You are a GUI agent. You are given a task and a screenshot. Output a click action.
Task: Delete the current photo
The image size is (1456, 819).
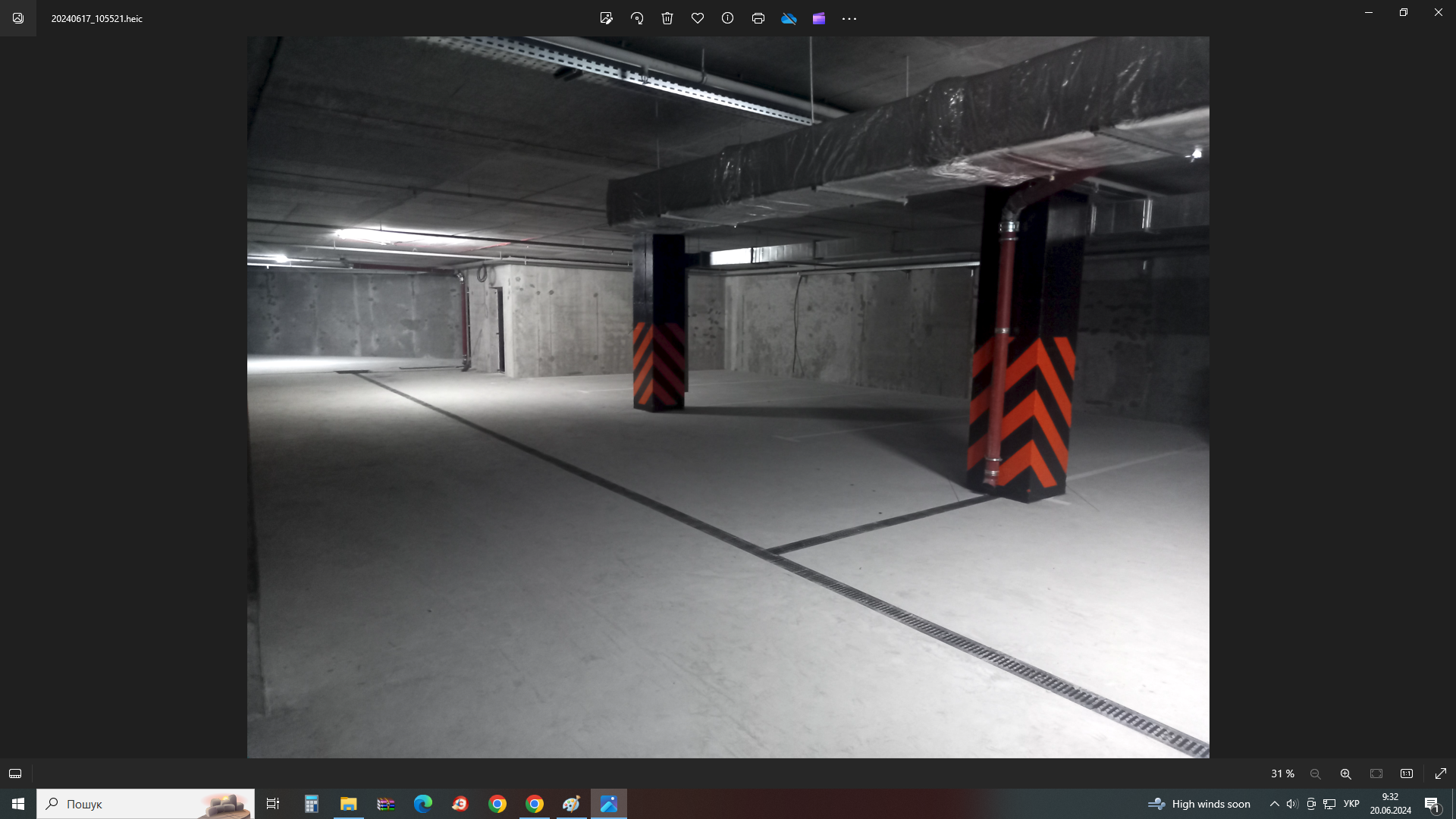(x=667, y=18)
